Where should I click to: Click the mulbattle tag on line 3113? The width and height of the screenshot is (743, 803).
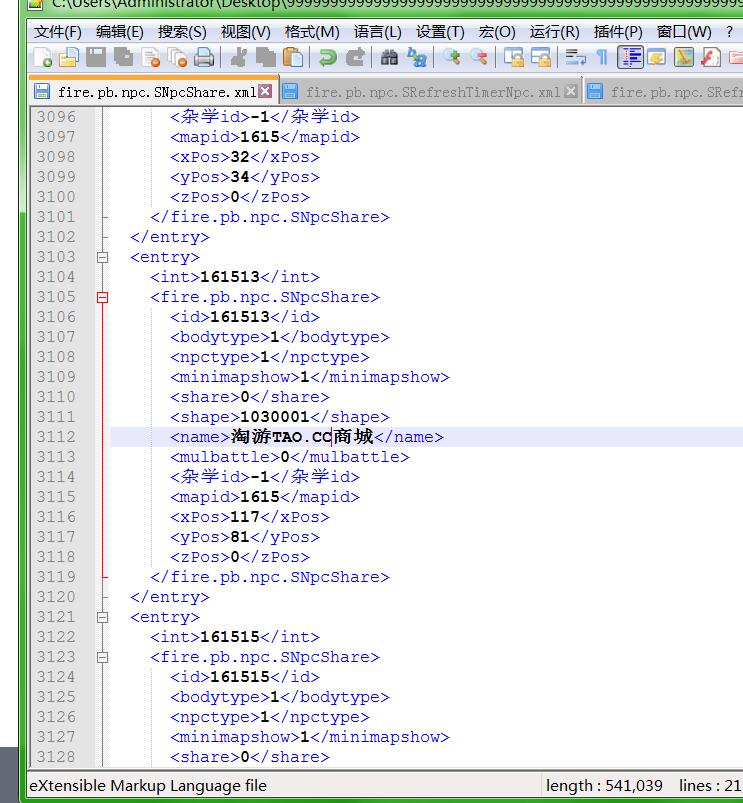[225, 457]
